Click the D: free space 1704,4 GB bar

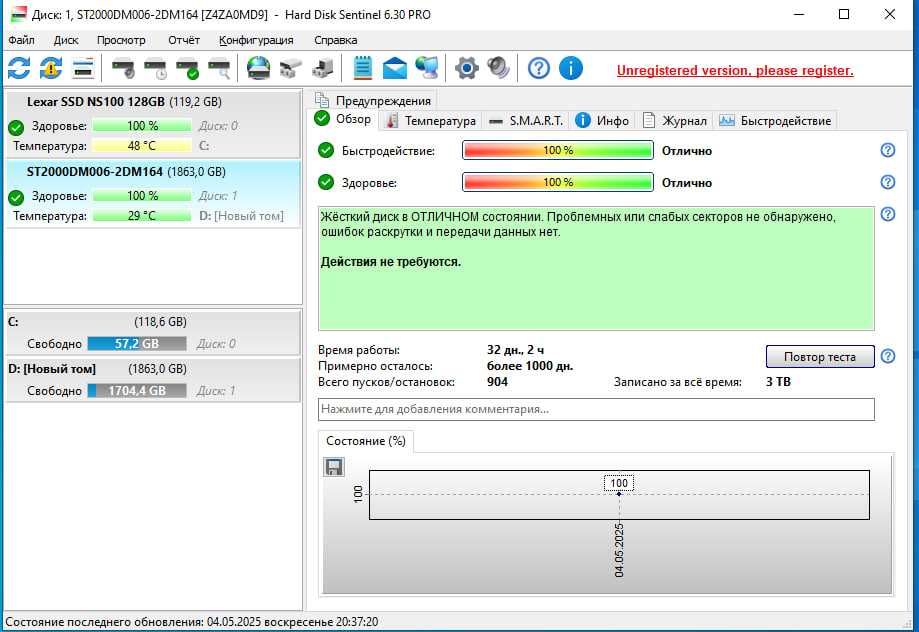(137, 390)
